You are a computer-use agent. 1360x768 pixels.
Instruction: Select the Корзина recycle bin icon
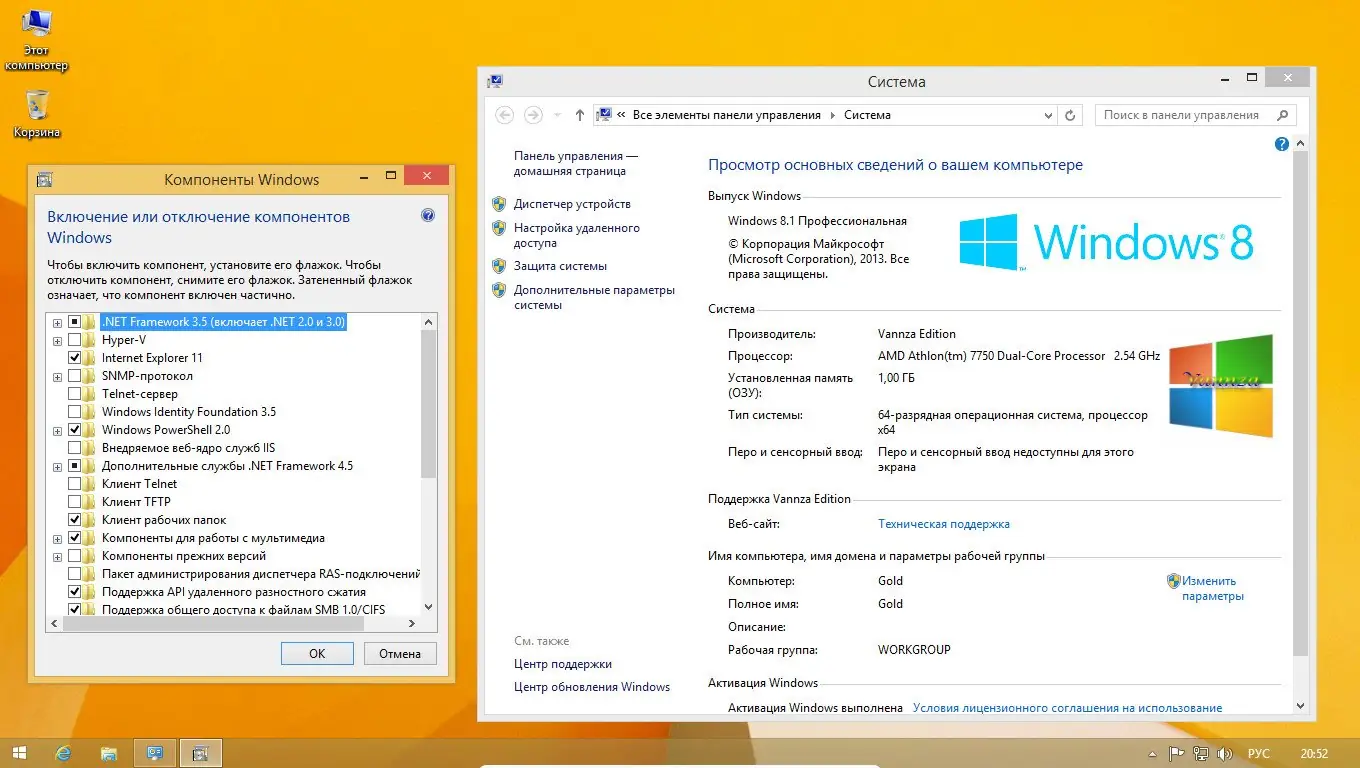click(x=37, y=114)
